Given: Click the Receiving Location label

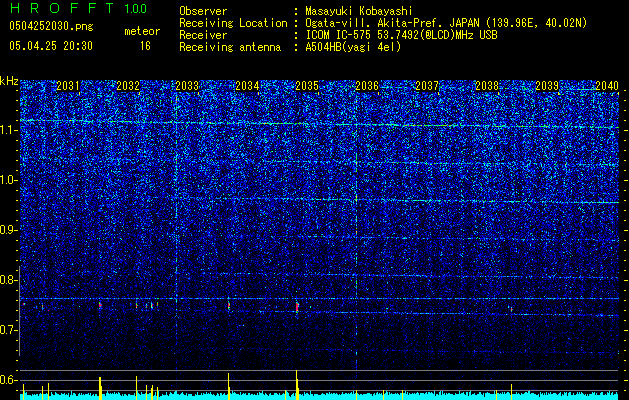Looking at the screenshot, I should pos(233,23).
